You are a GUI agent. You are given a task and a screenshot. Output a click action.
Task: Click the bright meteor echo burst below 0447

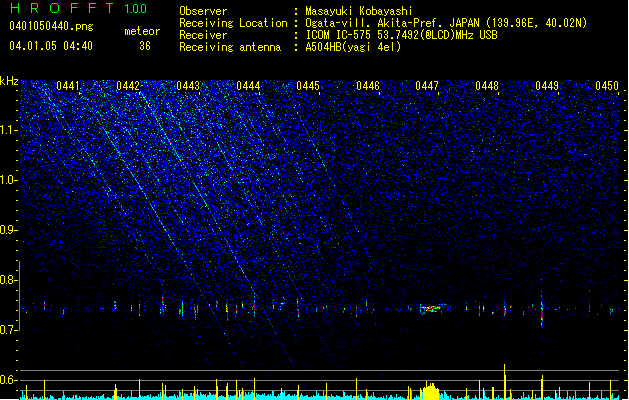[x=432, y=309]
